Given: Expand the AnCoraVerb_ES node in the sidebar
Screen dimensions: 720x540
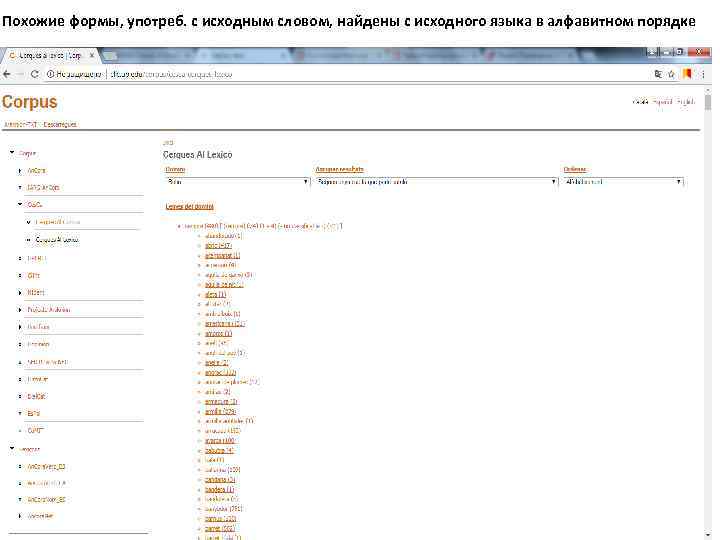Looking at the screenshot, I should (20, 467).
